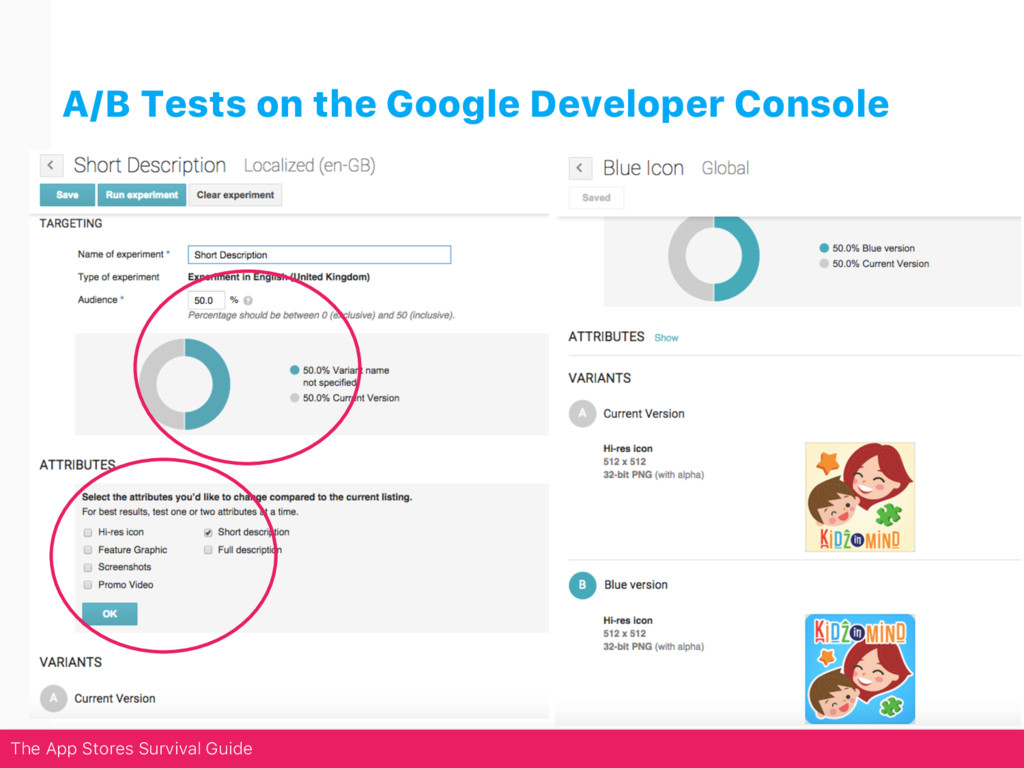Screen dimensions: 1024x768
Task: Save the Short Description experiment
Action: coord(67,195)
